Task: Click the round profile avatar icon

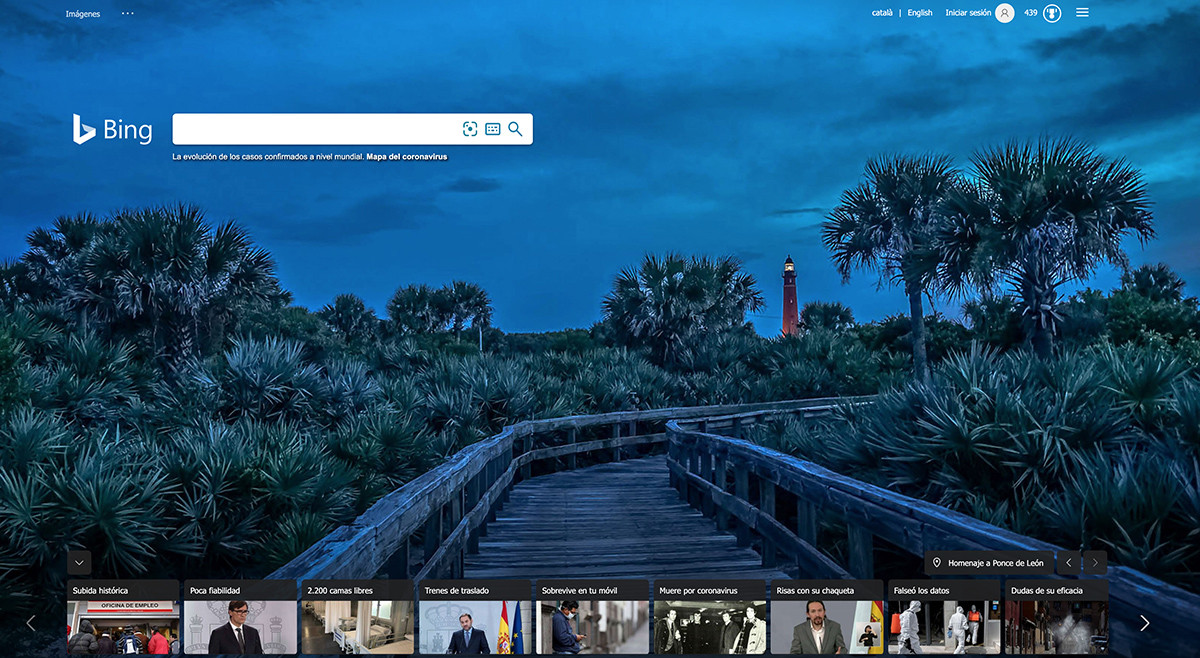Action: click(x=1007, y=13)
